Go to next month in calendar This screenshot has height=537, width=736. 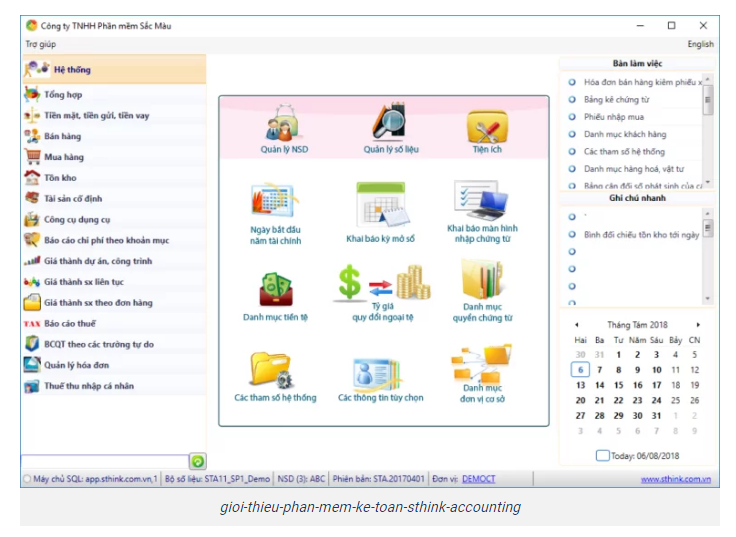[x=698, y=325]
